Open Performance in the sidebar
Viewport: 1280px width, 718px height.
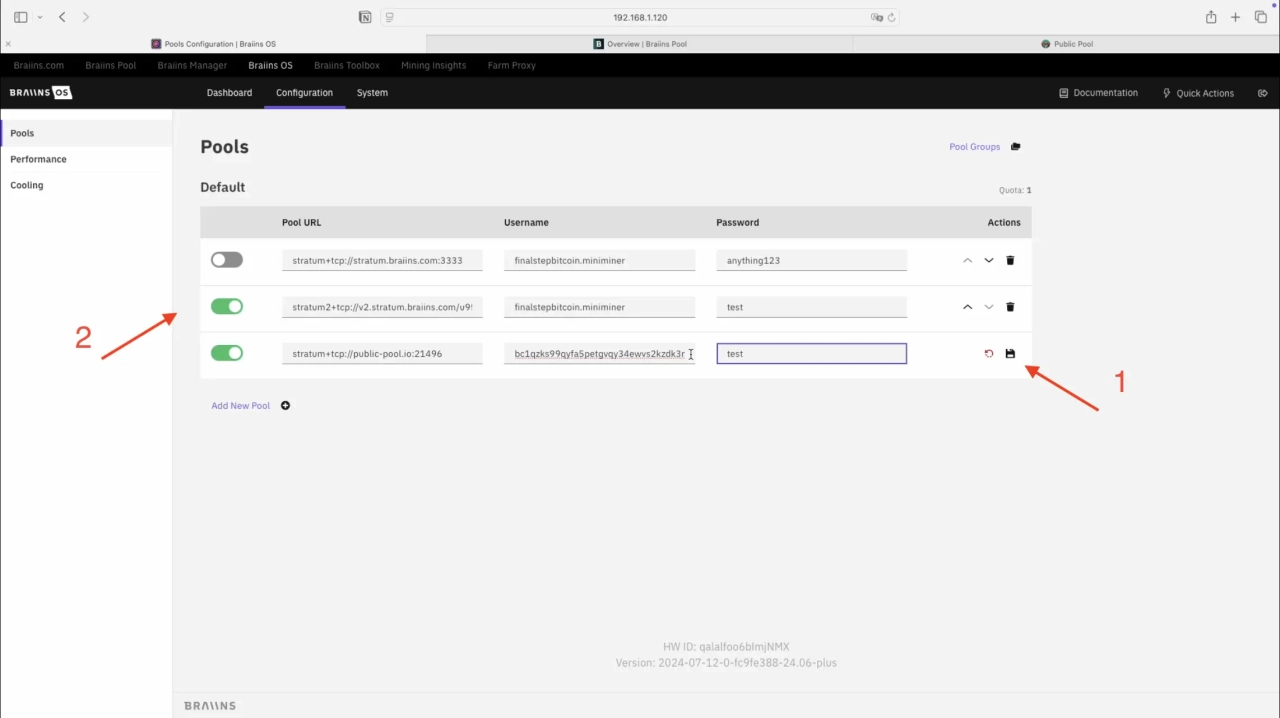(86, 159)
